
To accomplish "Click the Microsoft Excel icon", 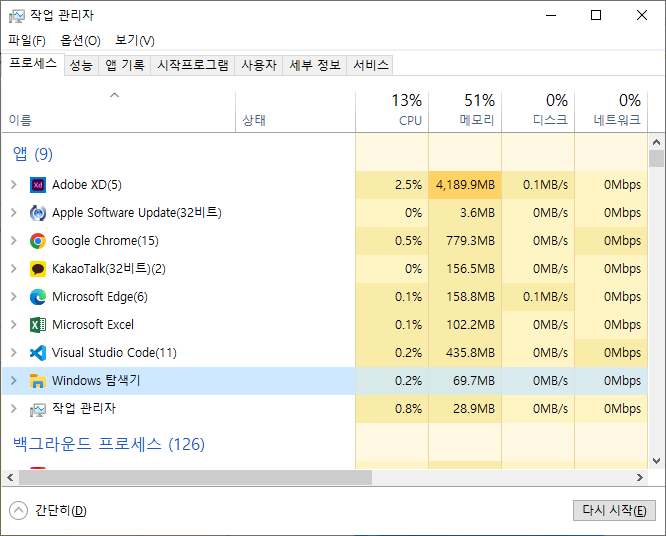I will (x=38, y=325).
